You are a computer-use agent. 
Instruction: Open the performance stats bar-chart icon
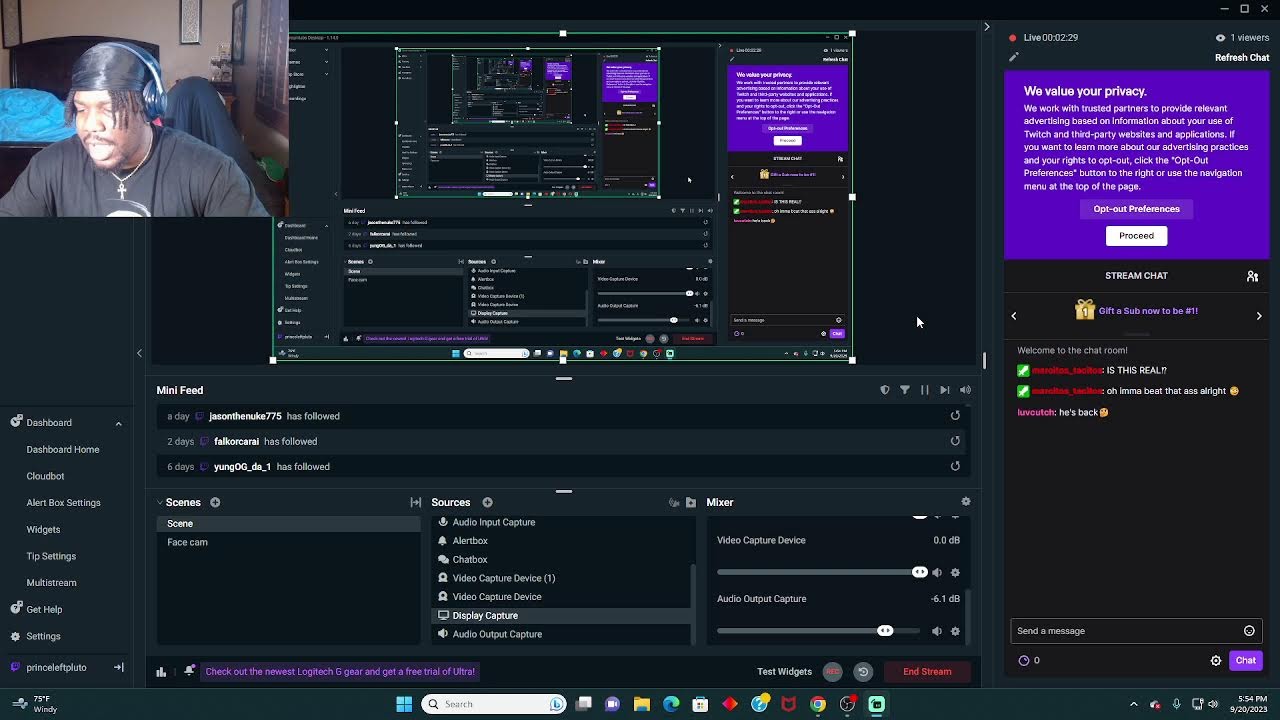pos(161,672)
